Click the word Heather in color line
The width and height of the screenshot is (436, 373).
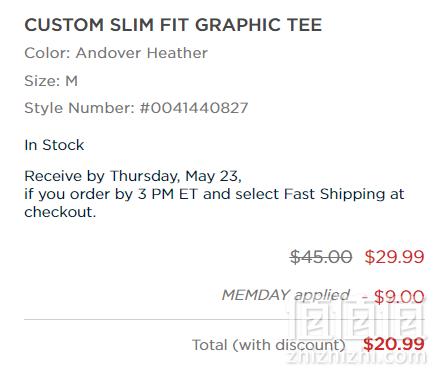point(177,53)
